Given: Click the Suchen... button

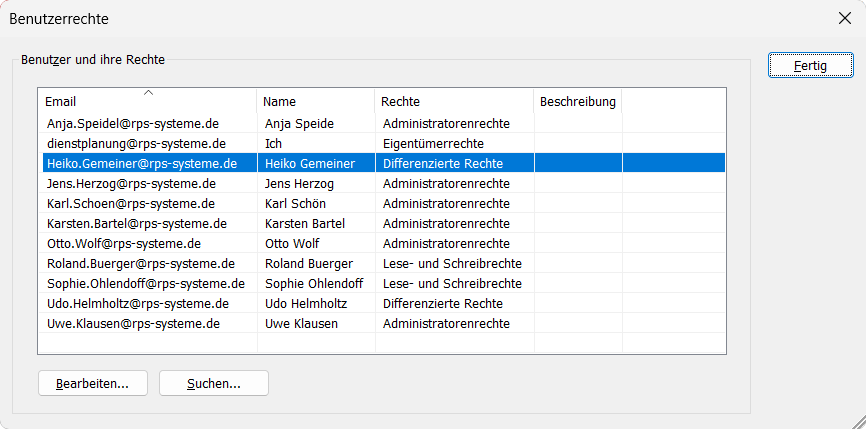Looking at the screenshot, I should (214, 383).
